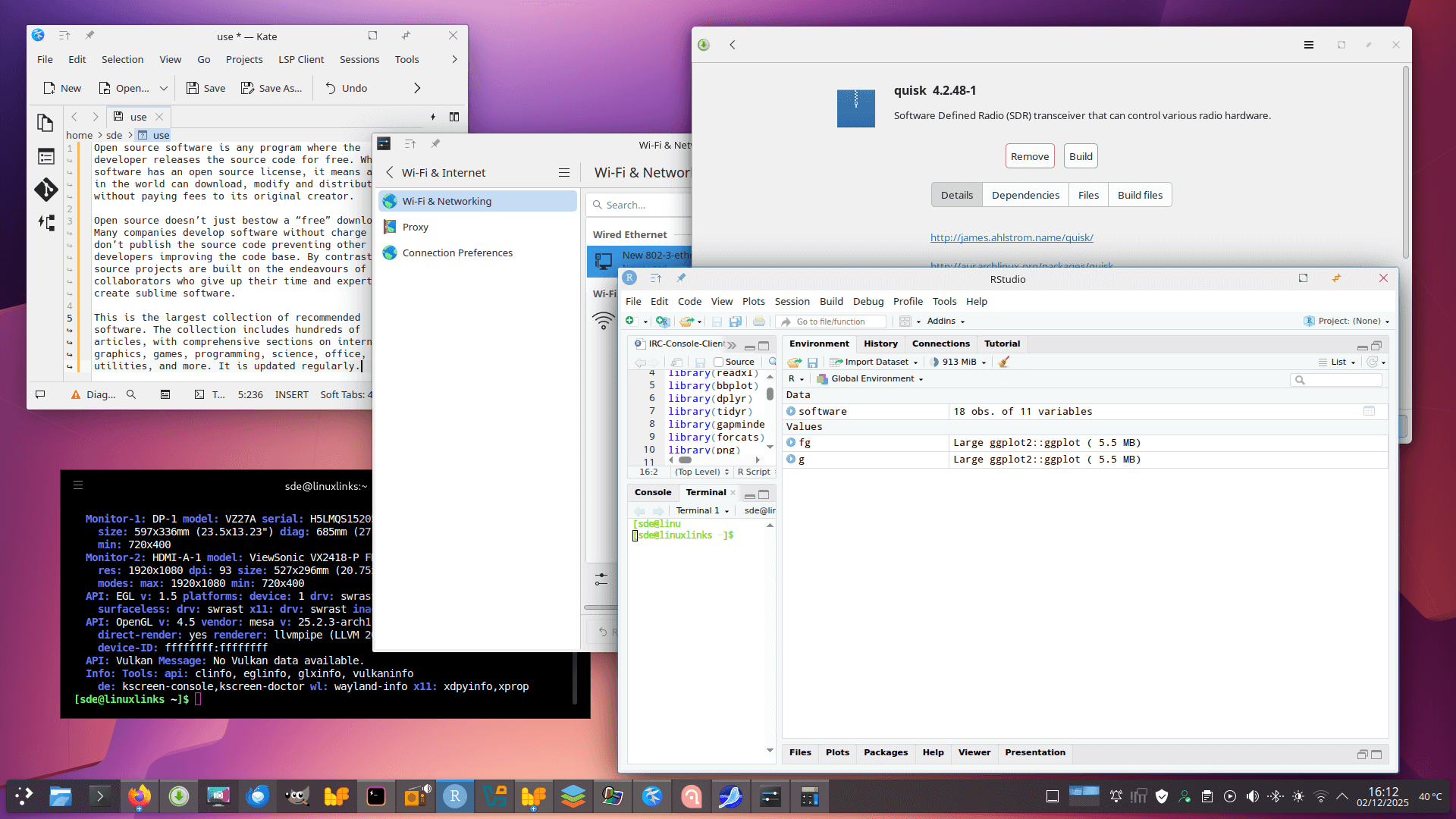Expand the fg value entry
The image size is (1456, 819).
point(791,443)
